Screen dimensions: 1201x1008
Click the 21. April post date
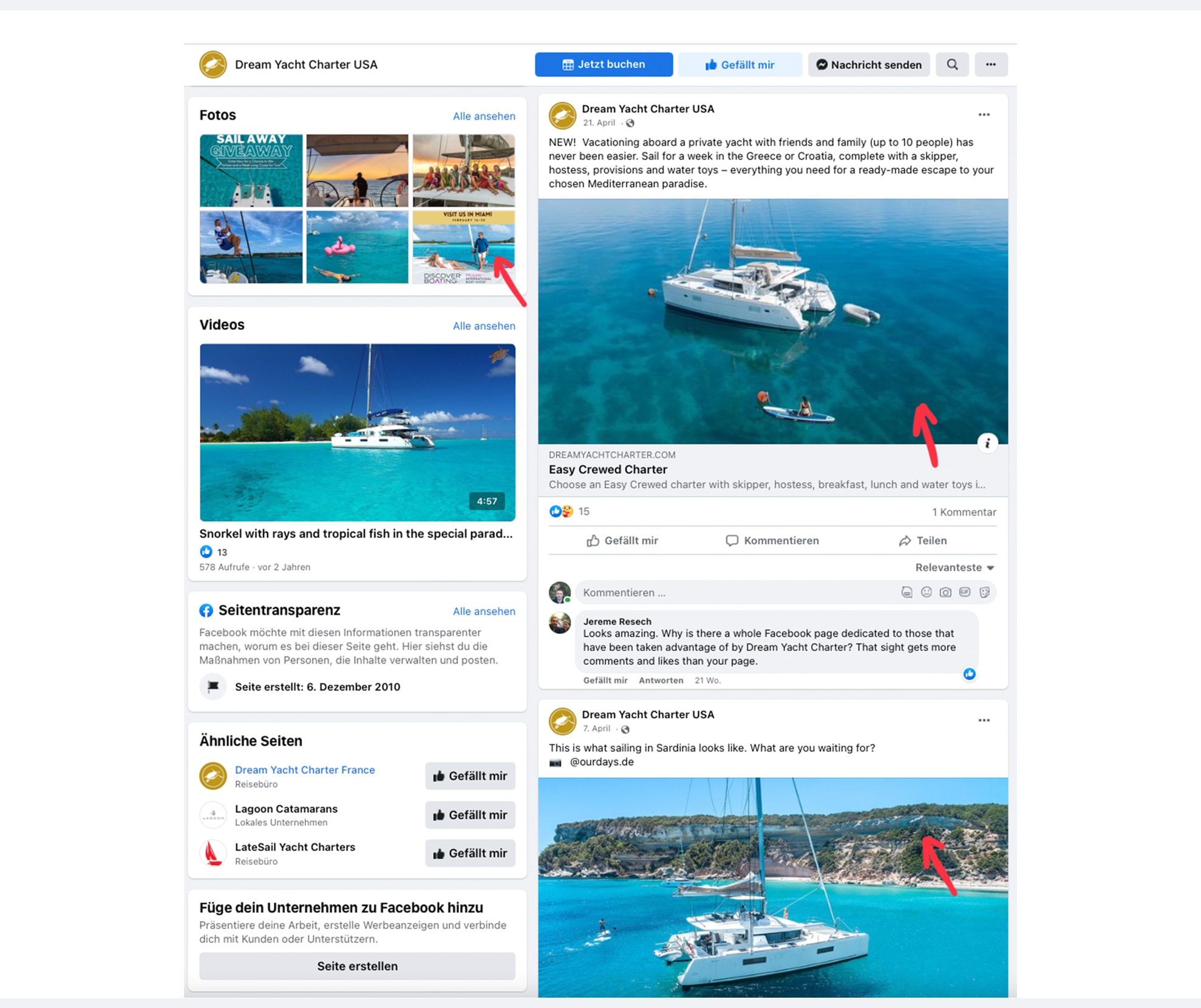(x=599, y=123)
